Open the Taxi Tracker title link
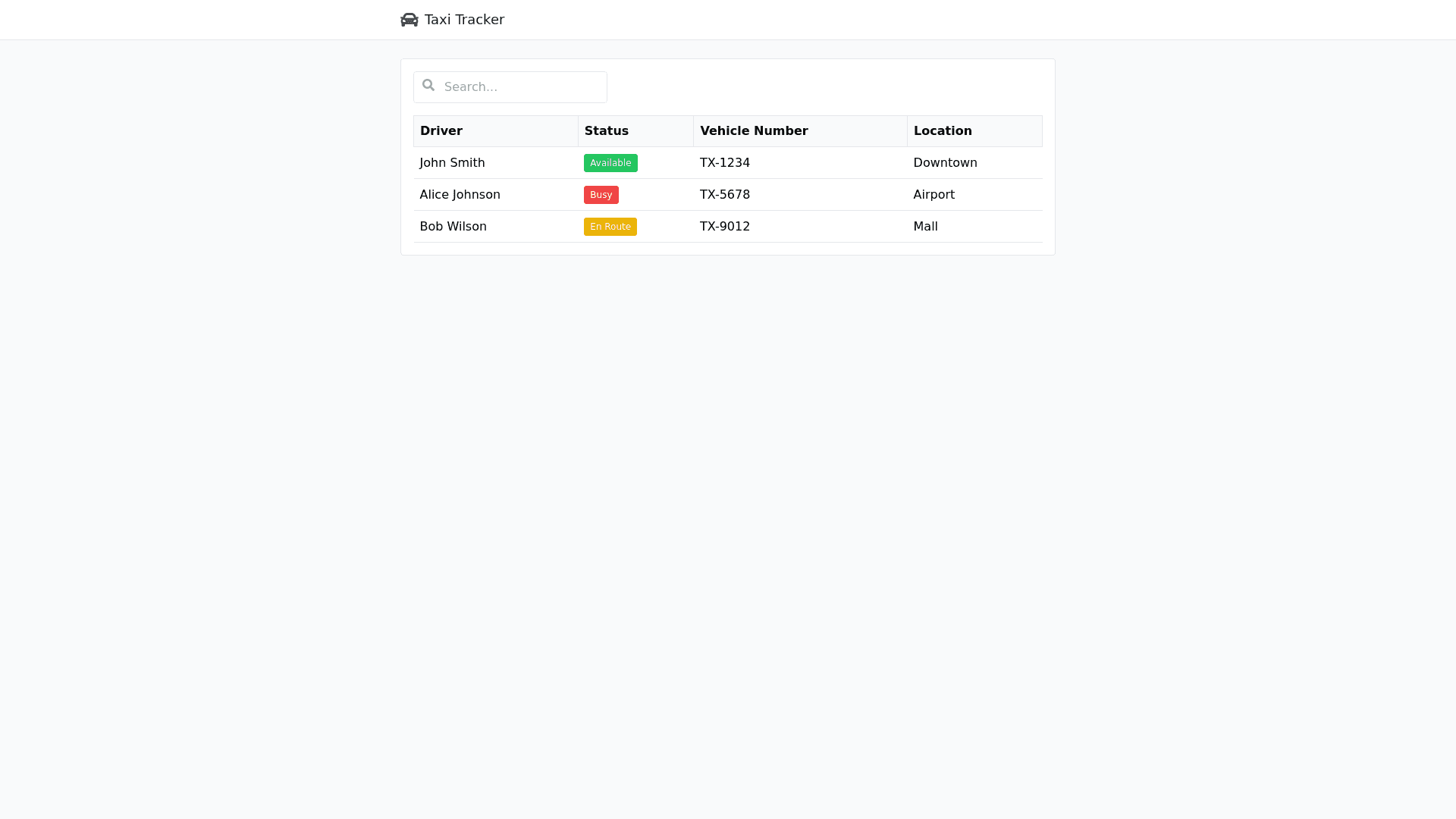 [464, 20]
